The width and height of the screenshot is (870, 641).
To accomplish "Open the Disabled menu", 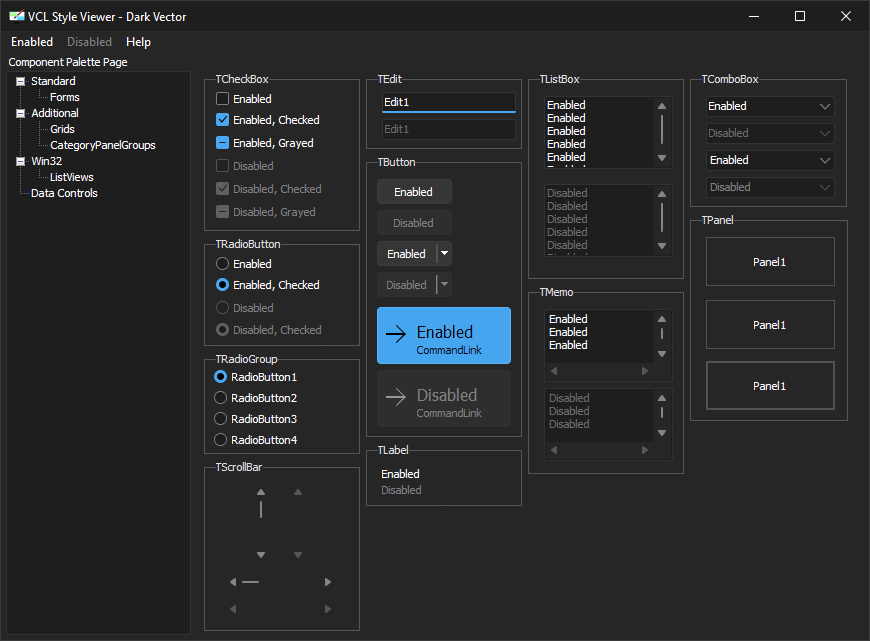I will coord(89,42).
